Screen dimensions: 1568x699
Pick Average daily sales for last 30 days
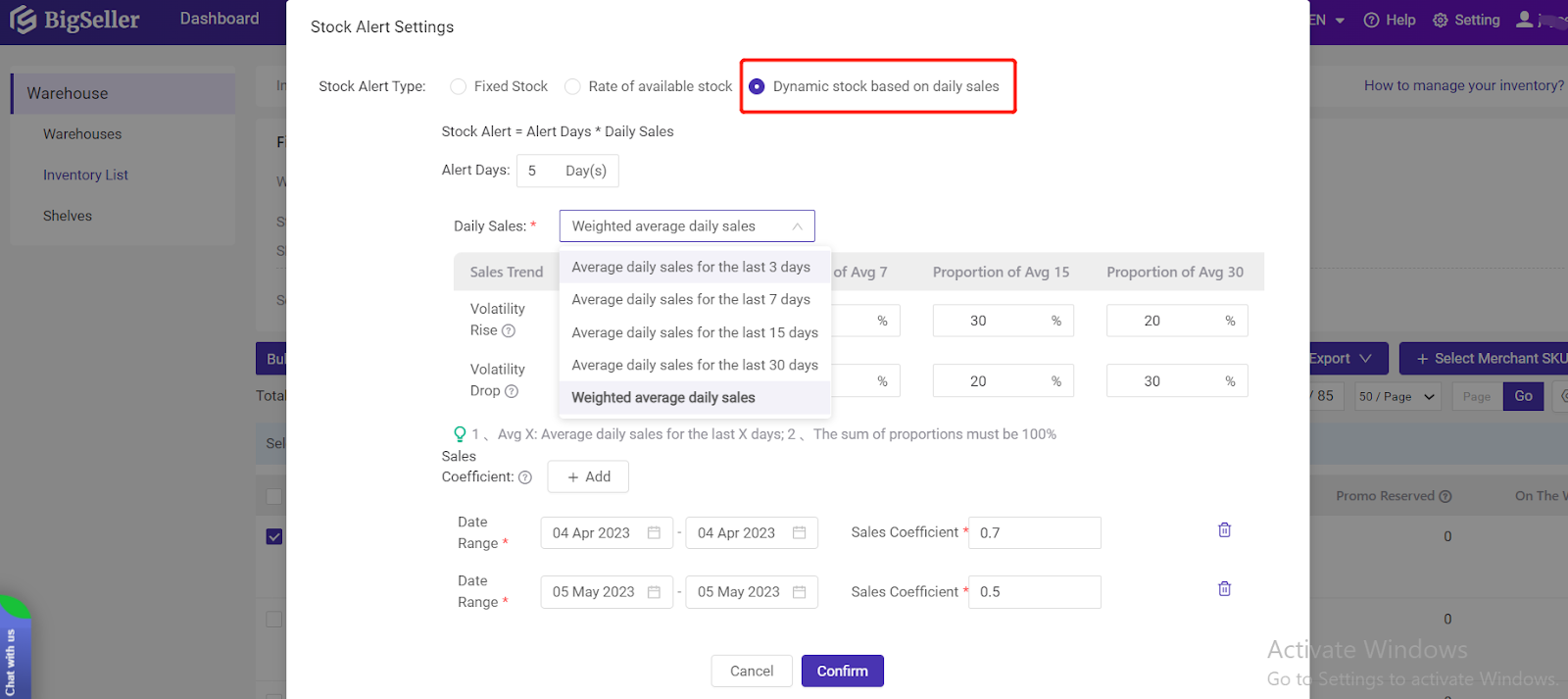tap(694, 365)
